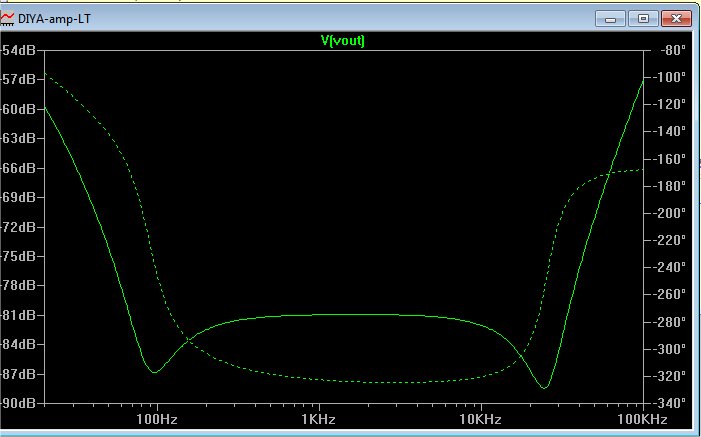Click the -280° phase axis label
Image resolution: width=701 pixels, height=437 pixels.
click(670, 322)
